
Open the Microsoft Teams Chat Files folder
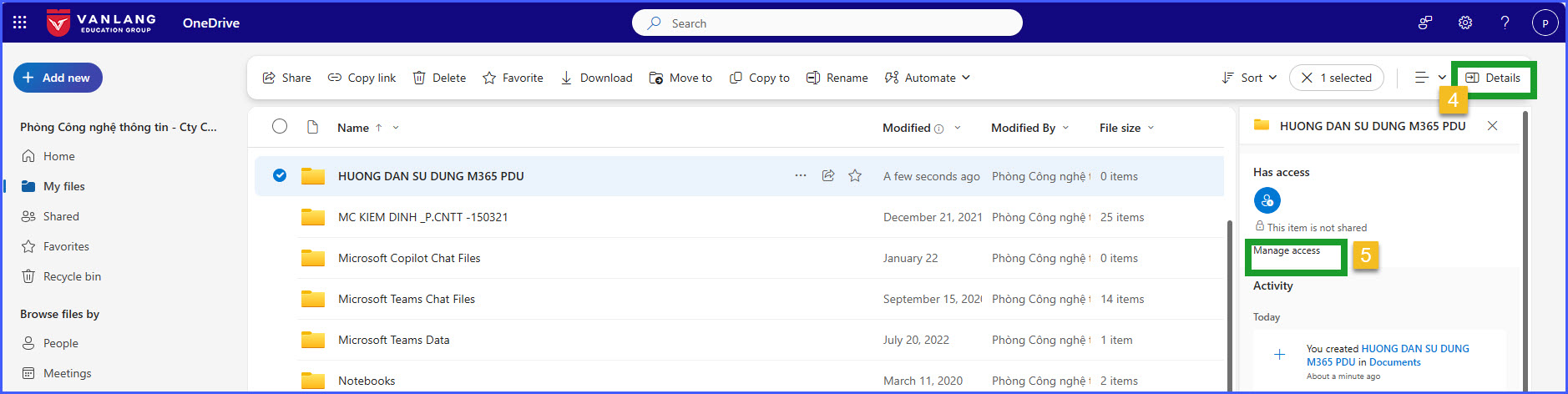pyautogui.click(x=407, y=299)
